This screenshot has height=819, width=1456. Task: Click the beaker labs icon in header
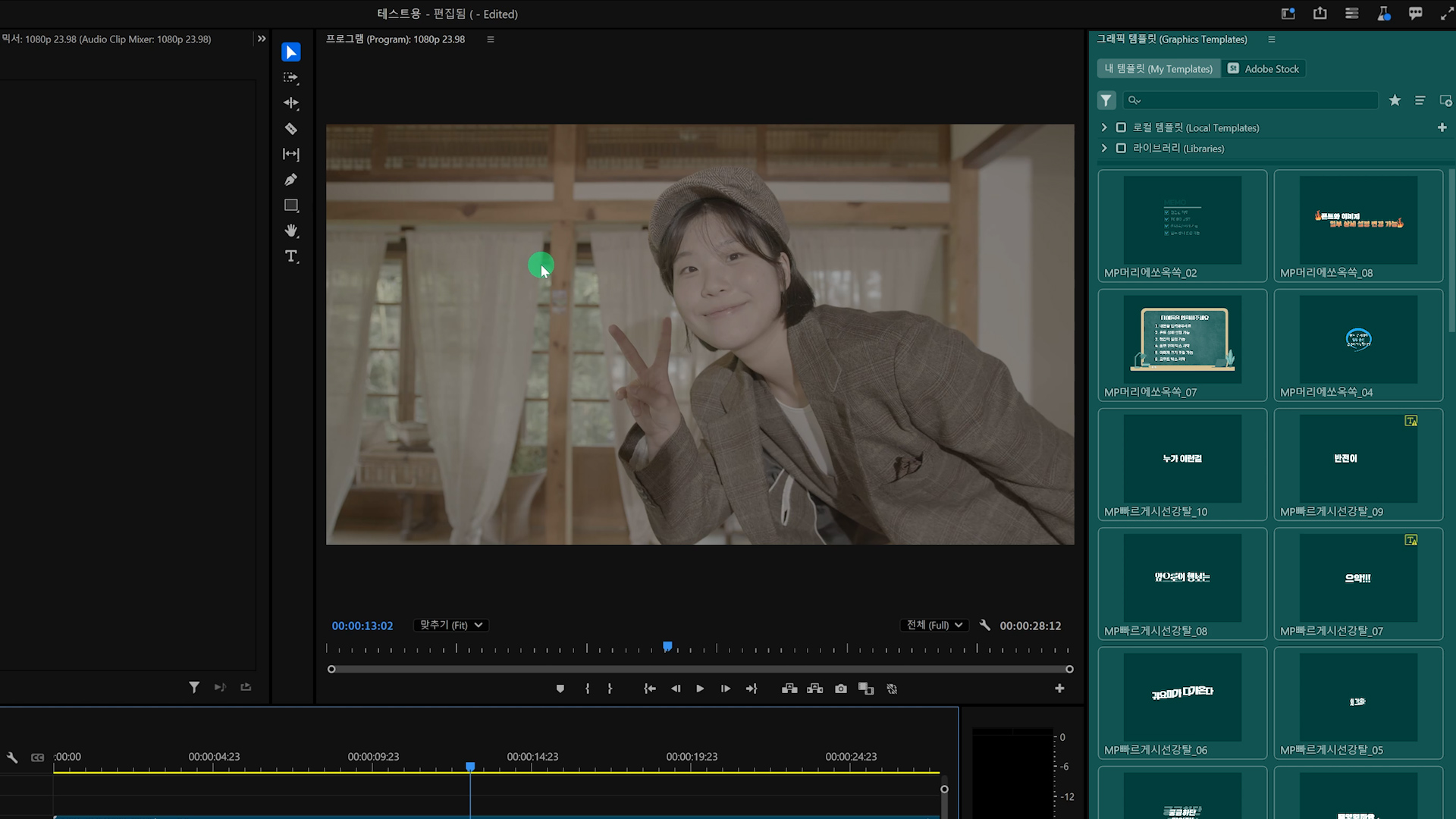tap(1384, 14)
